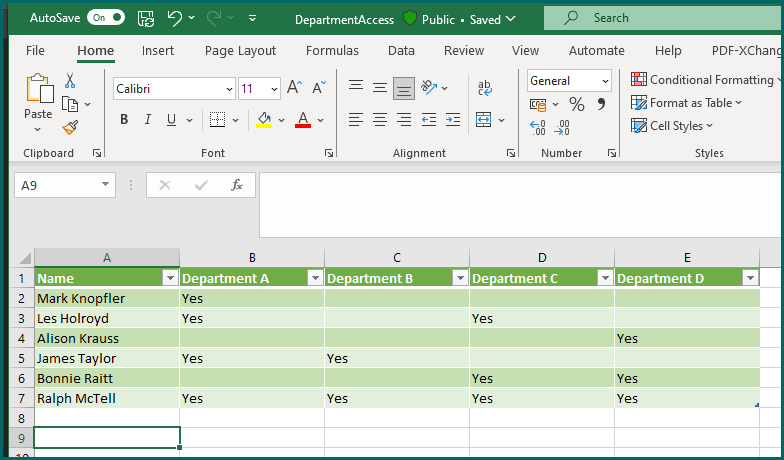The width and height of the screenshot is (784, 460).
Task: Increase decimal places
Action: coord(538,128)
